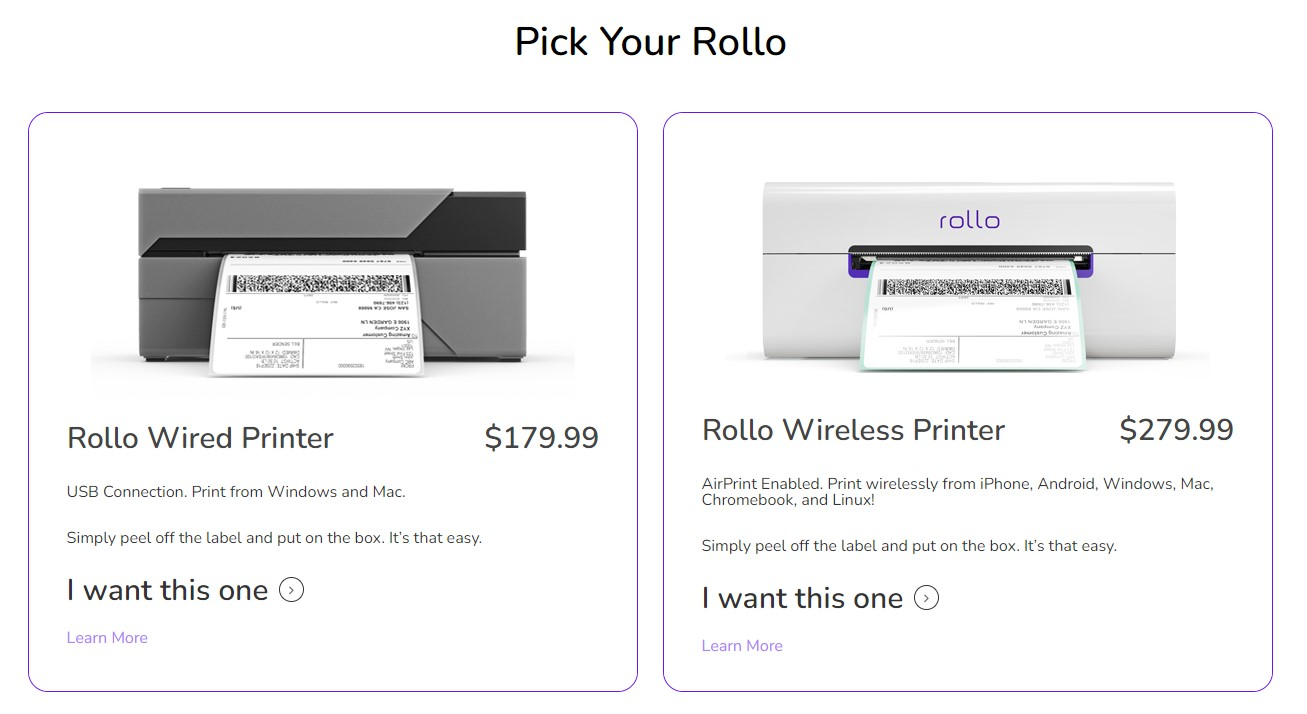Viewport: 1307px width, 714px height.
Task: Click the shipping label on the white wireless printer
Action: (x=973, y=313)
